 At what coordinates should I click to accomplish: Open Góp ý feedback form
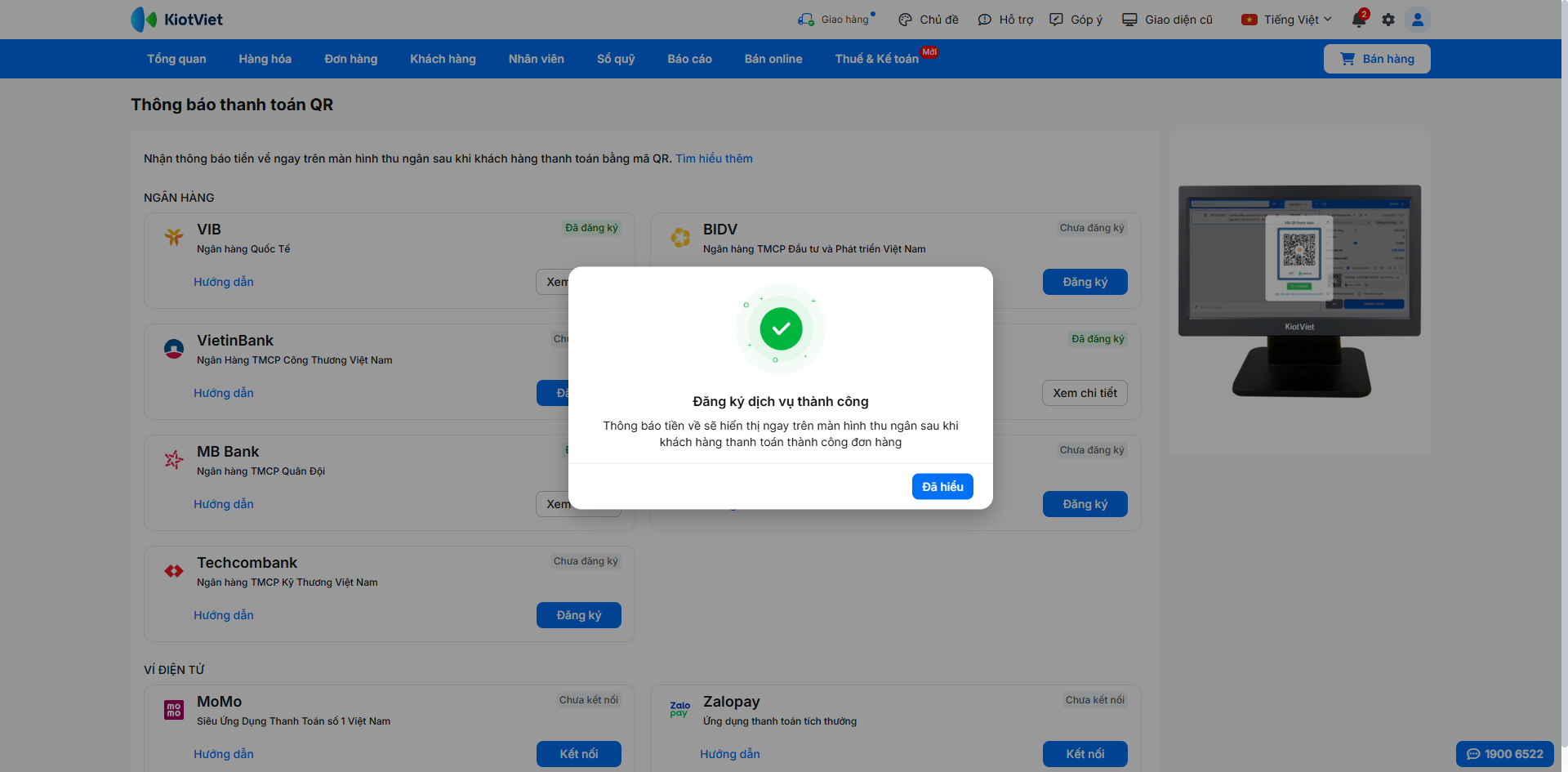tap(1076, 20)
